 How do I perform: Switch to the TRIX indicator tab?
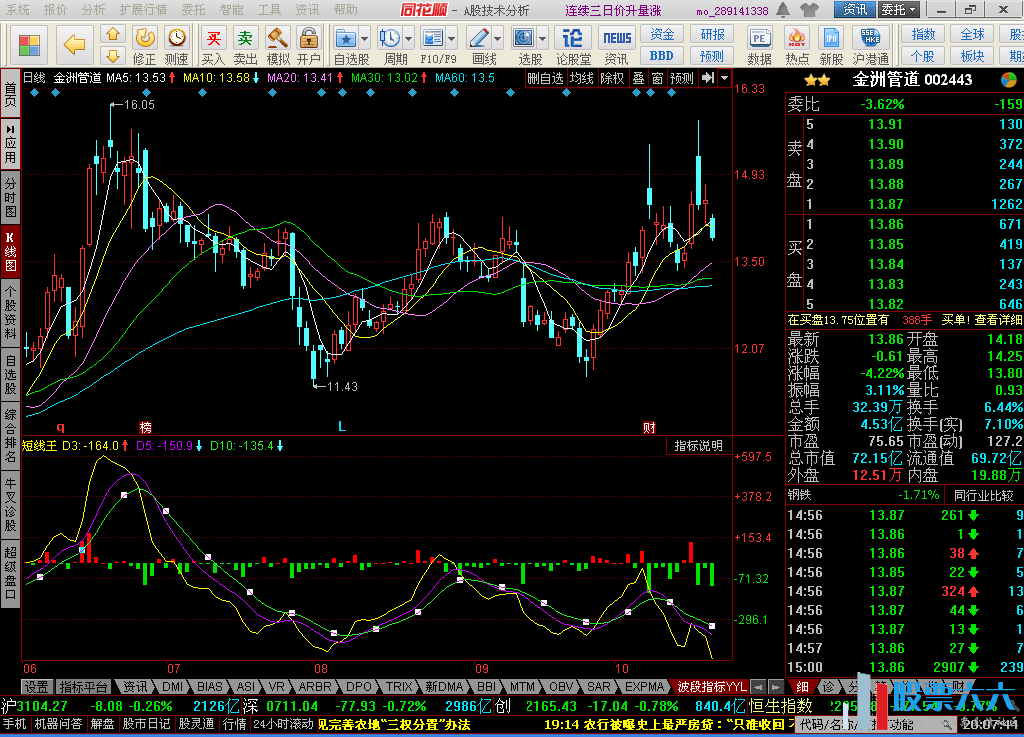pos(399,687)
